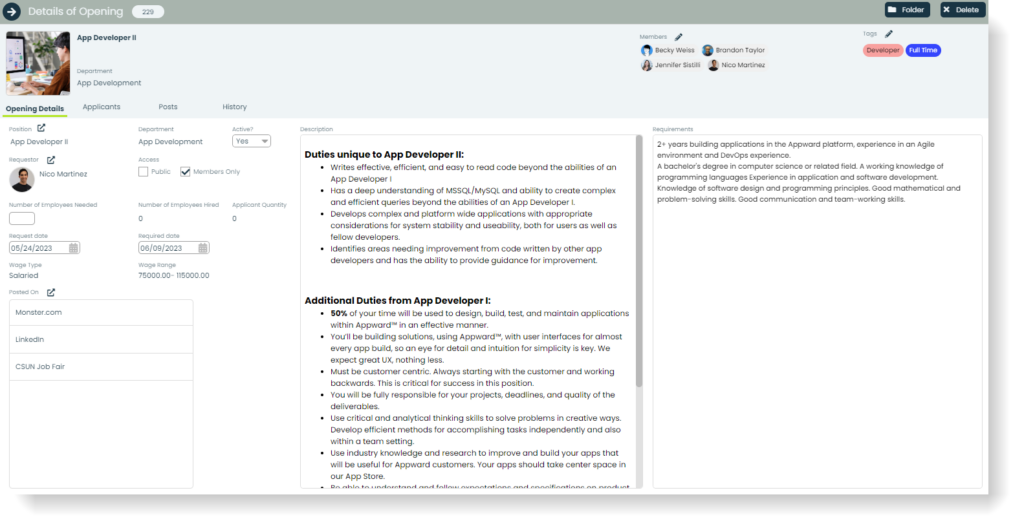Open the Folder button
The image size is (1024, 530).
coord(907,10)
